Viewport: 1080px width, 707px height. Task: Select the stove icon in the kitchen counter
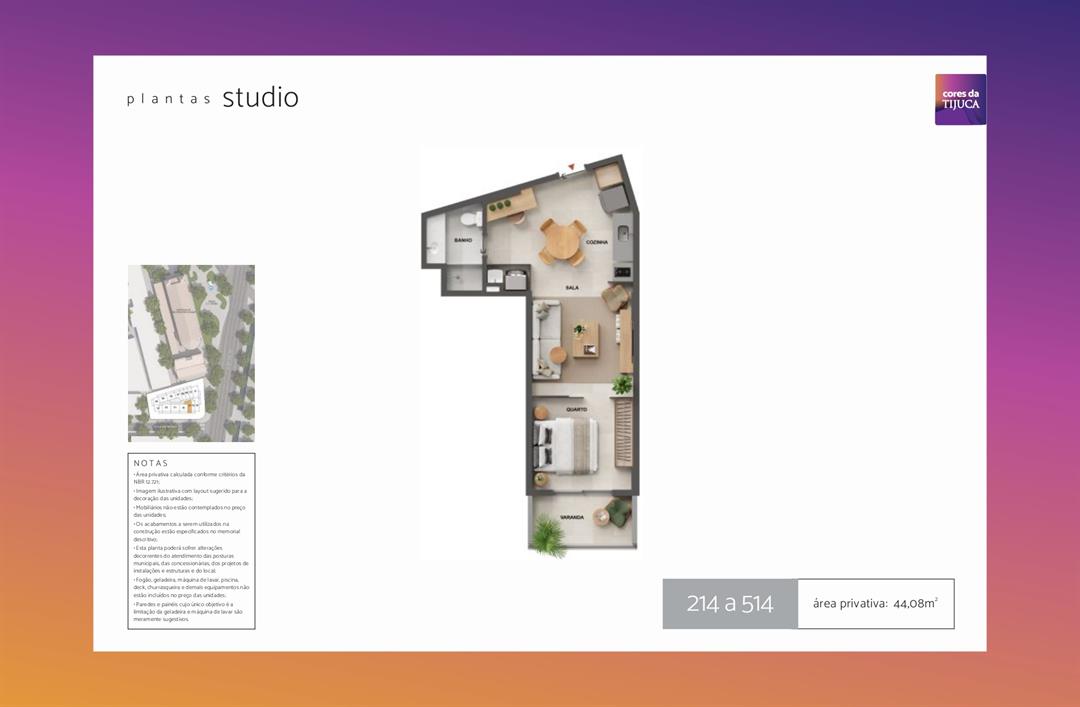[x=622, y=272]
